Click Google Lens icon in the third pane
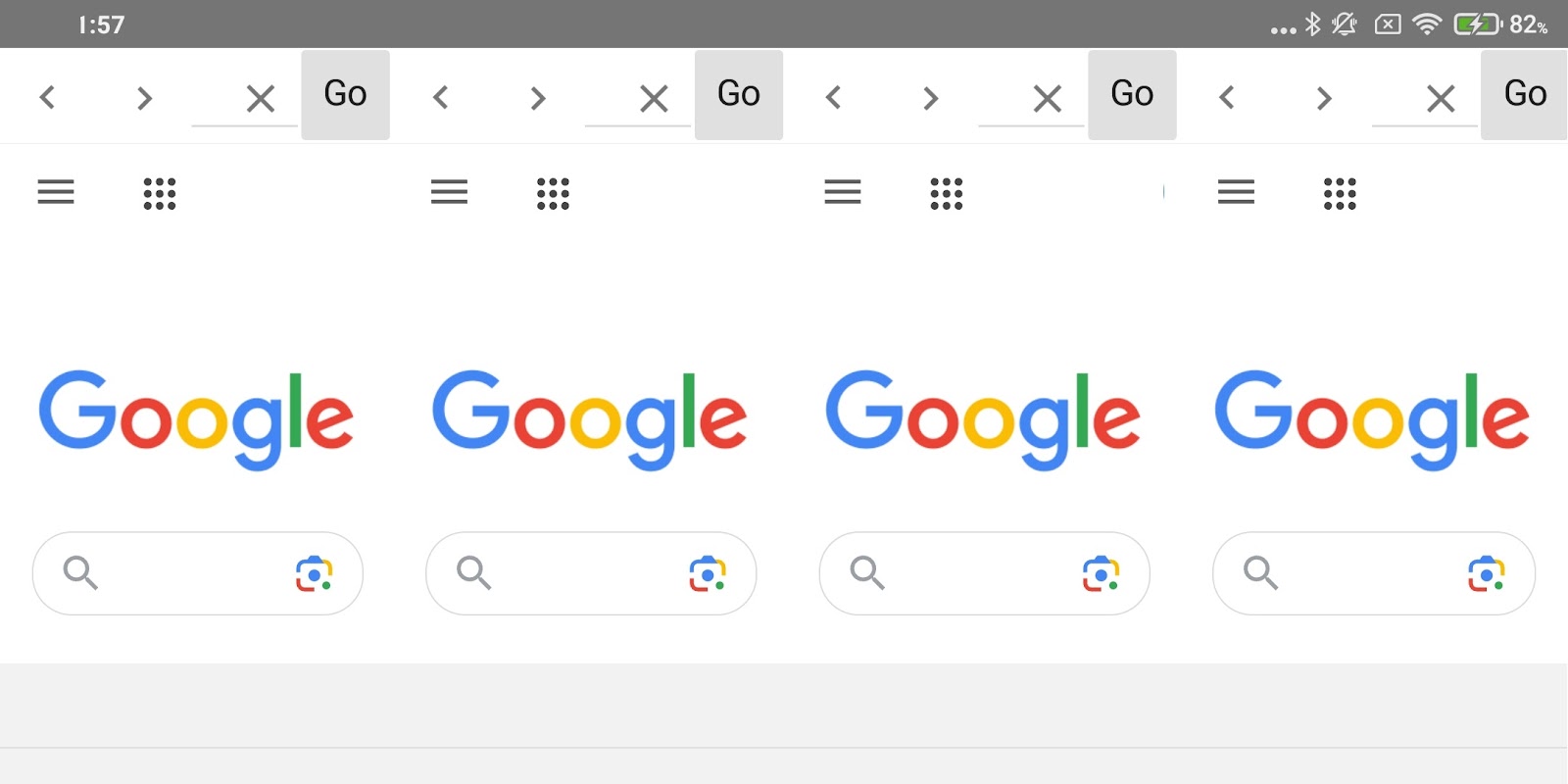1568x784 pixels. (x=1101, y=573)
